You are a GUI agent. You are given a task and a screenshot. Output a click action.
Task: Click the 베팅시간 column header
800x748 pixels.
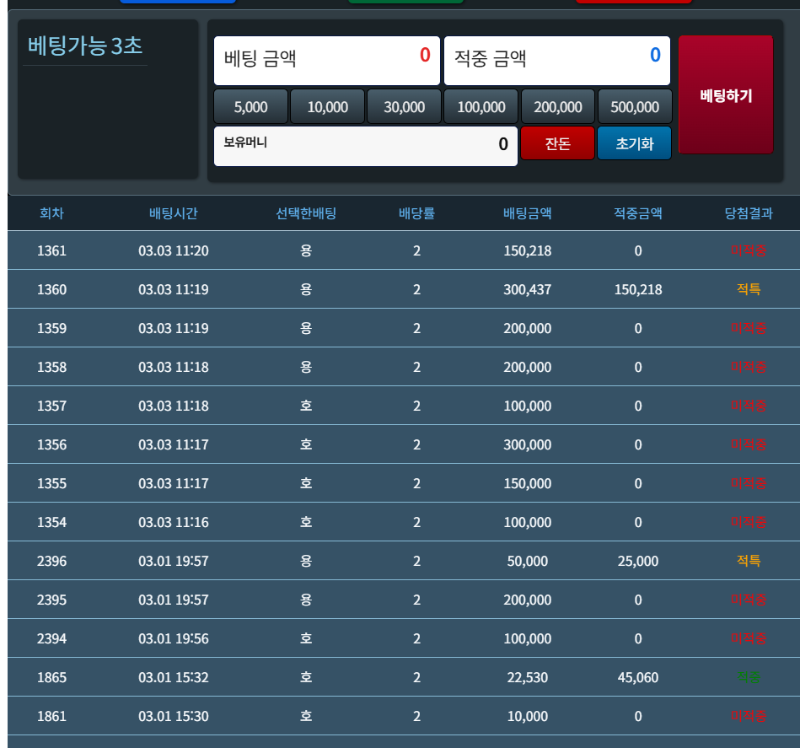click(x=173, y=213)
